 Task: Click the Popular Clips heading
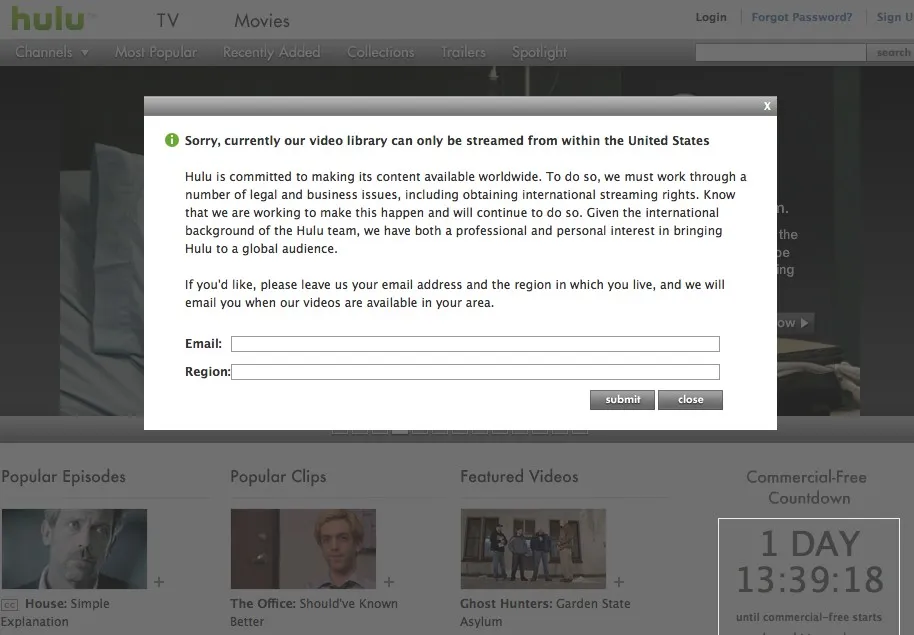click(278, 476)
